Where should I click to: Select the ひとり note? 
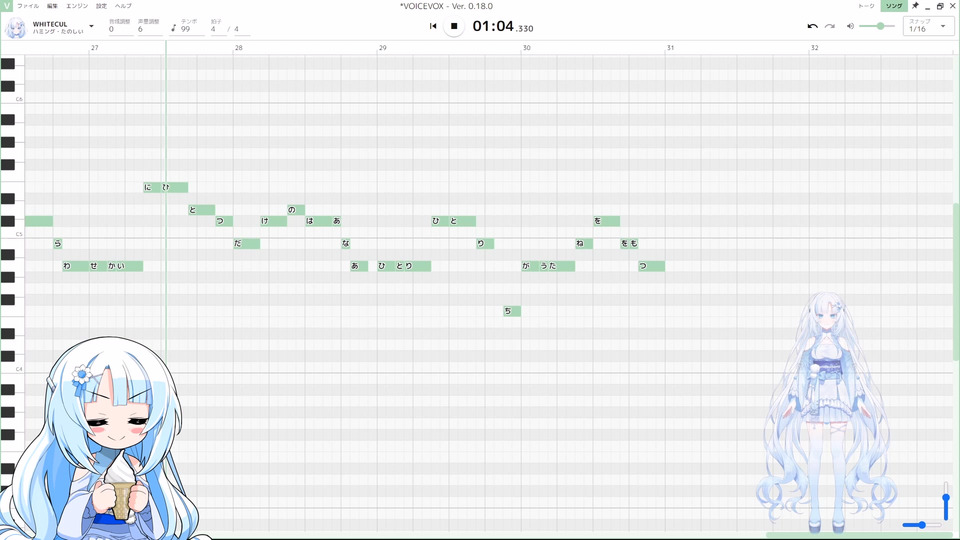(x=404, y=266)
